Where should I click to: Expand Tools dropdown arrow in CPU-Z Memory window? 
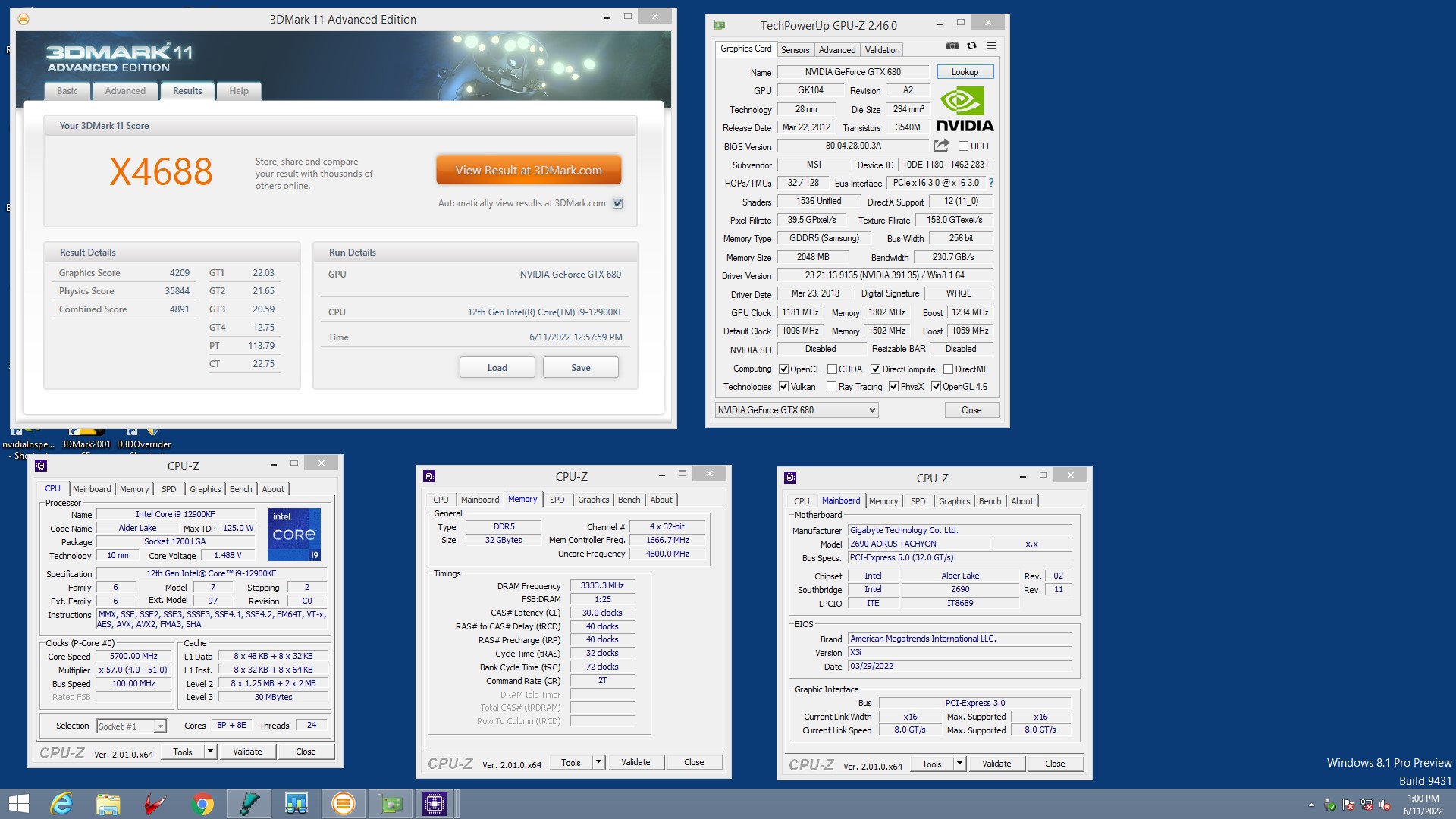pyautogui.click(x=598, y=762)
